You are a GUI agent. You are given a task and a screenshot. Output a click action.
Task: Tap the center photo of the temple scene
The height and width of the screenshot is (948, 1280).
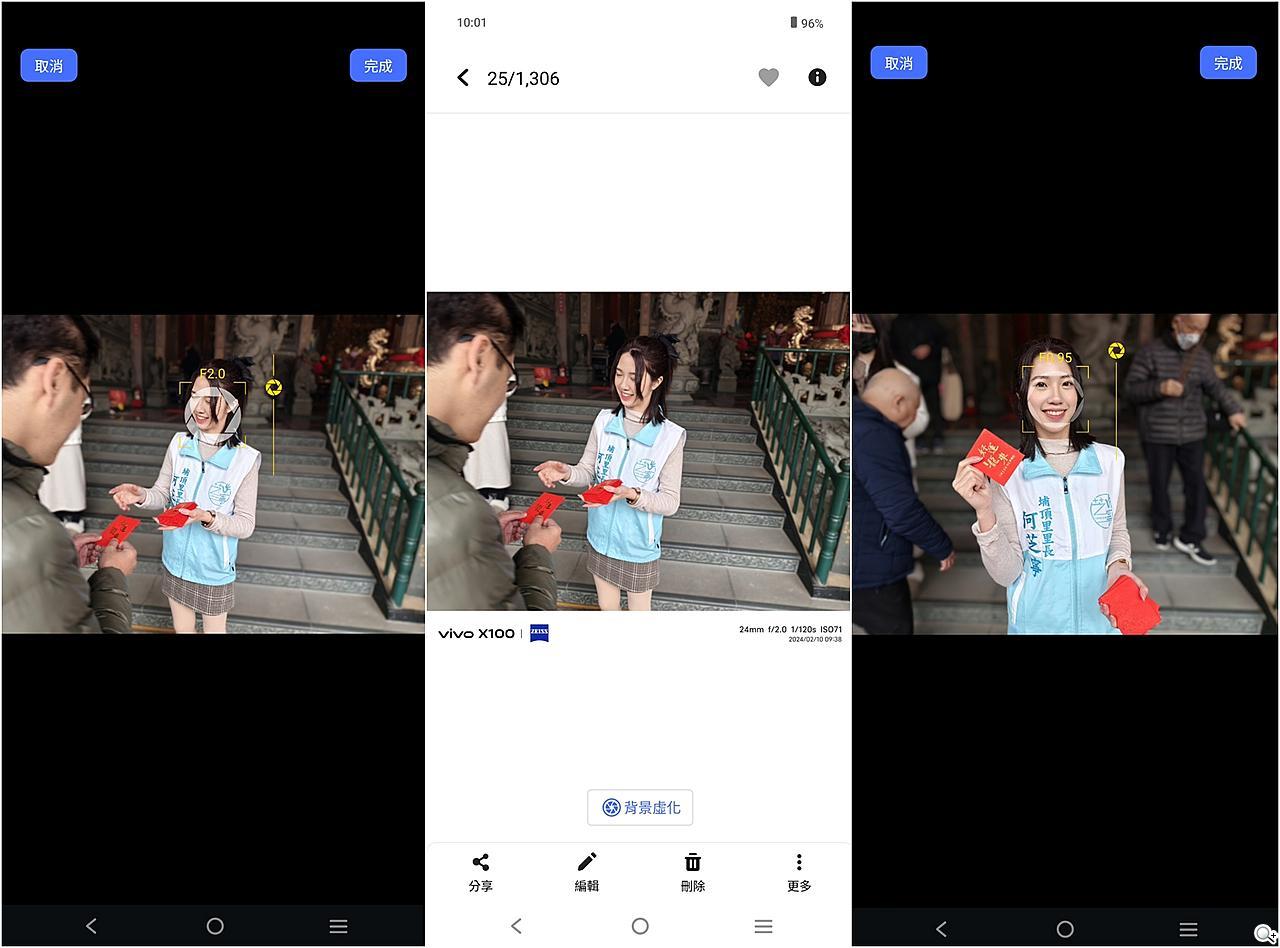tap(638, 451)
